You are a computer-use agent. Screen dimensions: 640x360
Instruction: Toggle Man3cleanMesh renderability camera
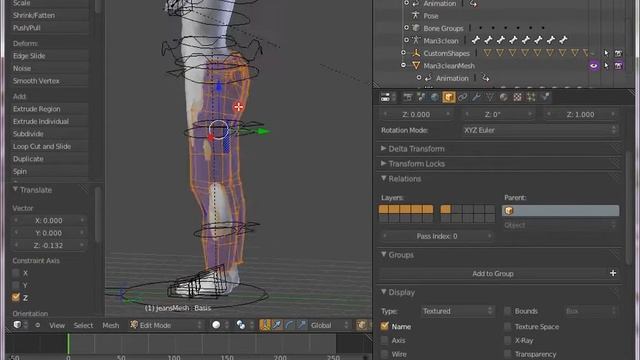point(619,66)
